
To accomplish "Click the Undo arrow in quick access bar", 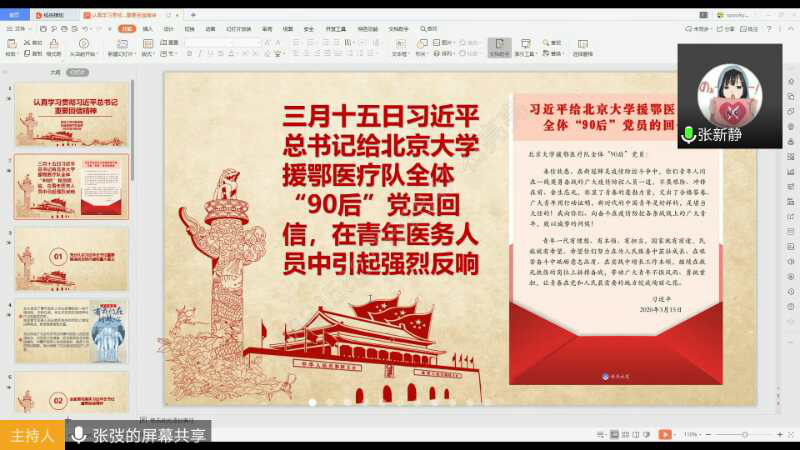I will [x=85, y=29].
